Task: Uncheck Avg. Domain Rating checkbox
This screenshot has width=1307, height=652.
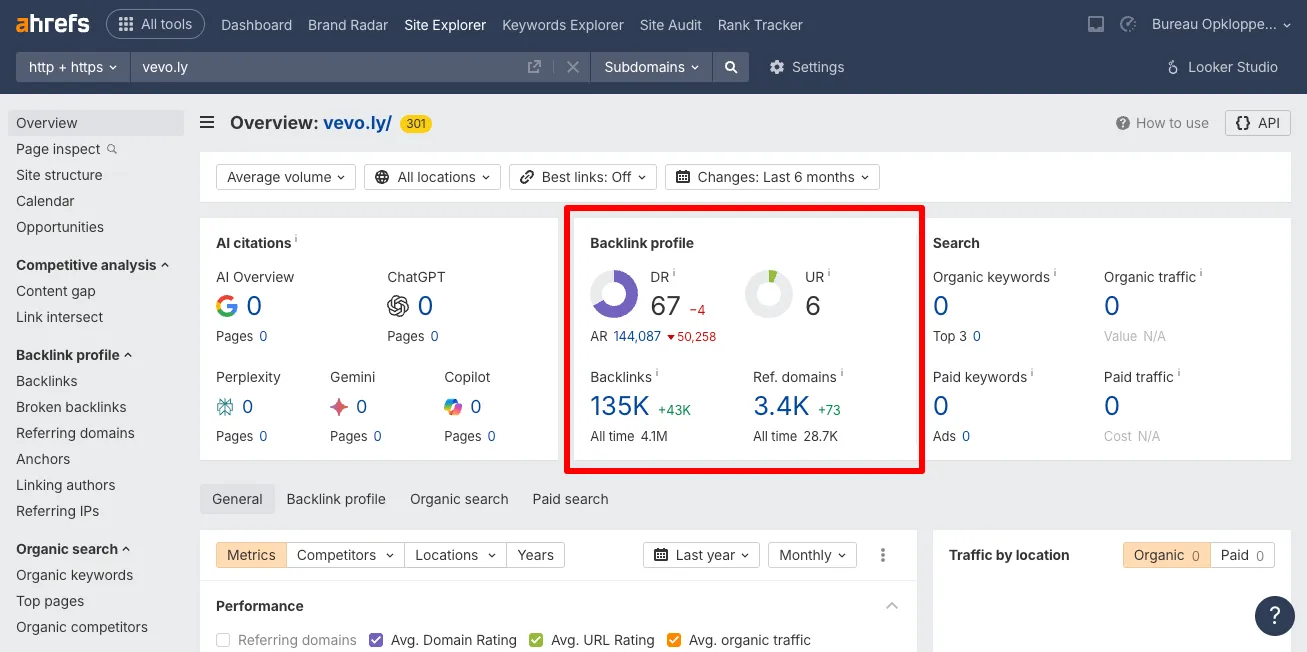Action: (x=376, y=640)
